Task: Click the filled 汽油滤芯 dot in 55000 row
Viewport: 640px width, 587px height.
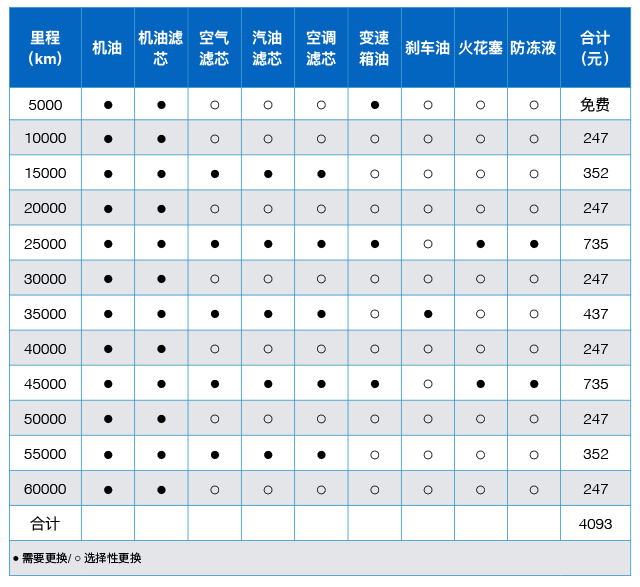Action: [x=268, y=454]
